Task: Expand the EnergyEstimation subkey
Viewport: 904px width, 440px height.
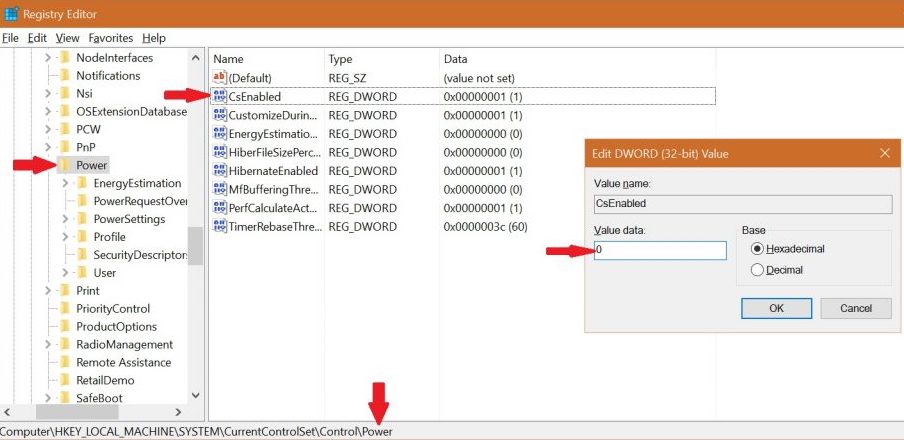Action: [65, 183]
